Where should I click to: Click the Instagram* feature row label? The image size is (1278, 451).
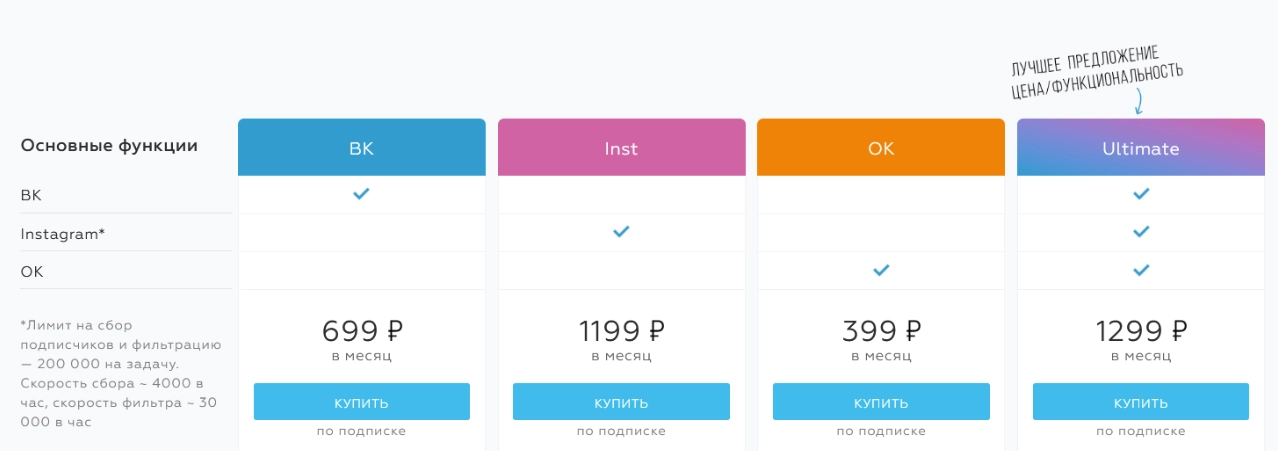62,233
